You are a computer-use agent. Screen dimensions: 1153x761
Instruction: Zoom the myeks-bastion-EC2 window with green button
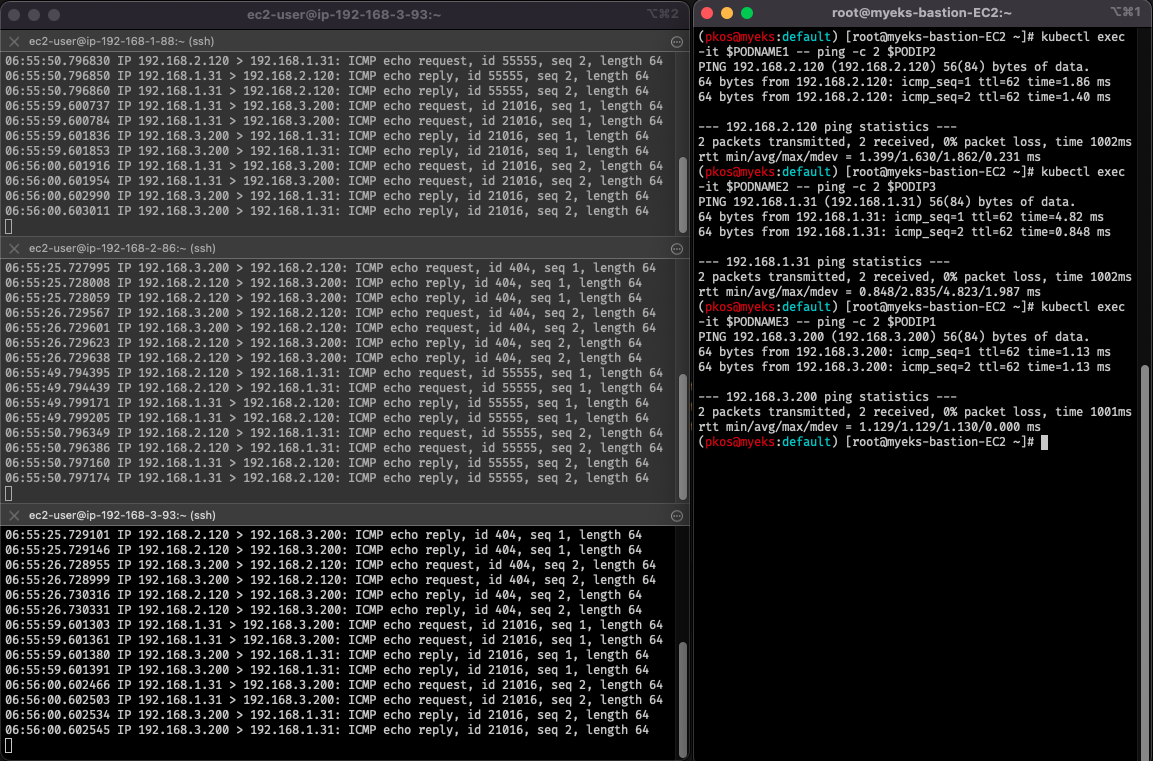point(746,13)
